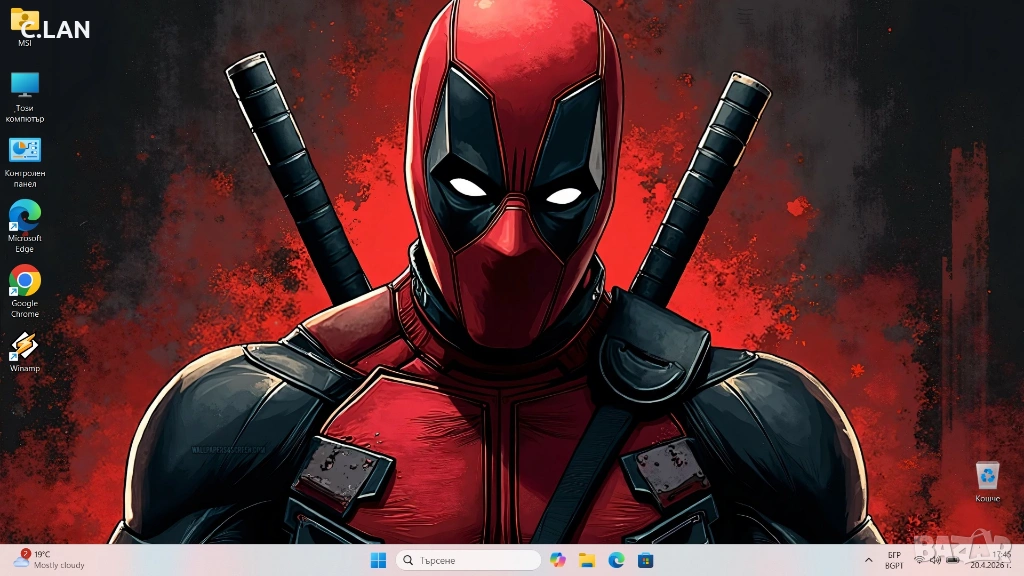Open Microsoft Edge from the taskbar
This screenshot has height=576, width=1024.
[x=616, y=560]
